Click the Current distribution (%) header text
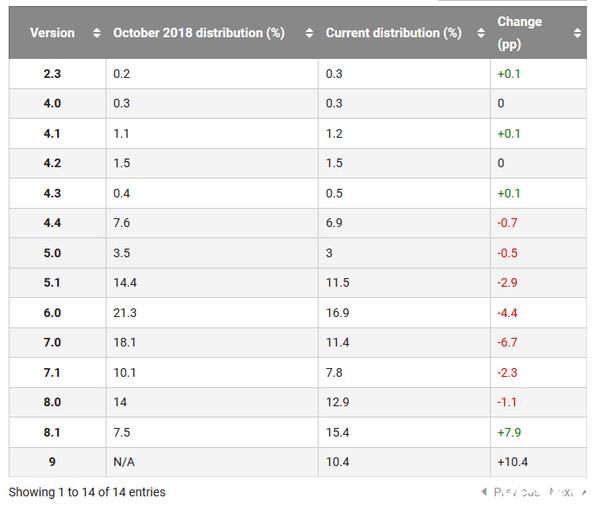Screen dimensions: 600x531 click(x=393, y=33)
